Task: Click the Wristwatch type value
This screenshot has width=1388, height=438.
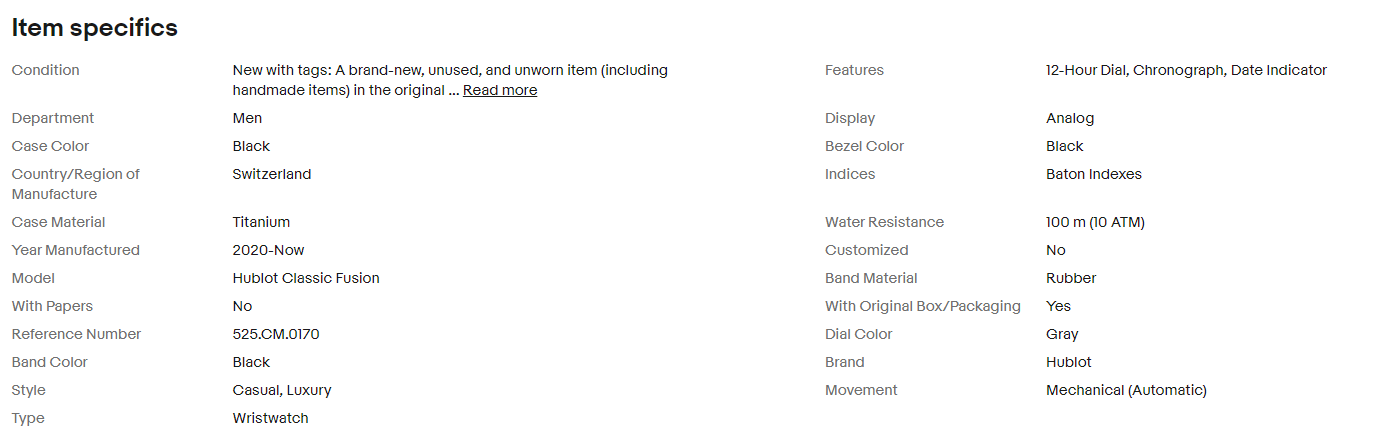Action: coord(270,418)
